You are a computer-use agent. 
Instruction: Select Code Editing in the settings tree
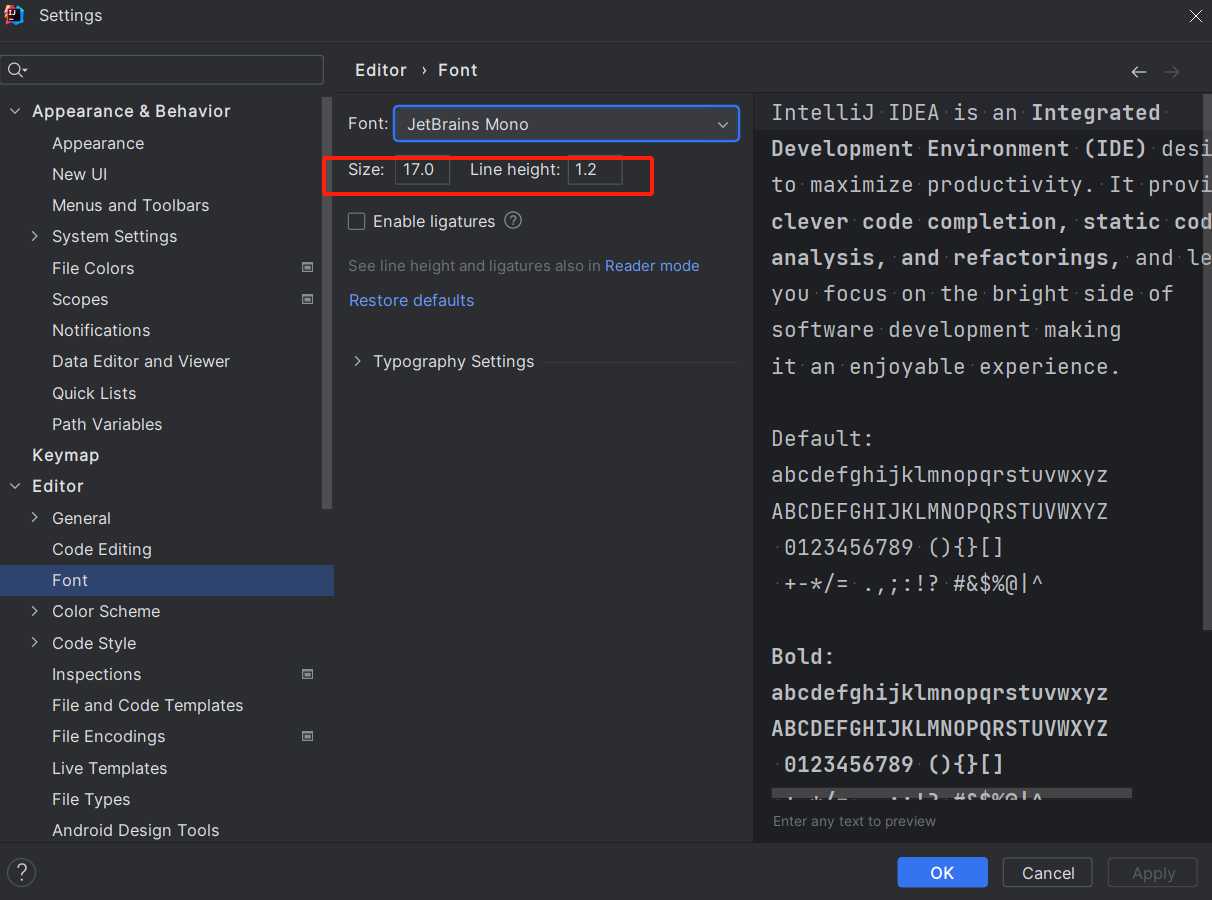click(102, 549)
